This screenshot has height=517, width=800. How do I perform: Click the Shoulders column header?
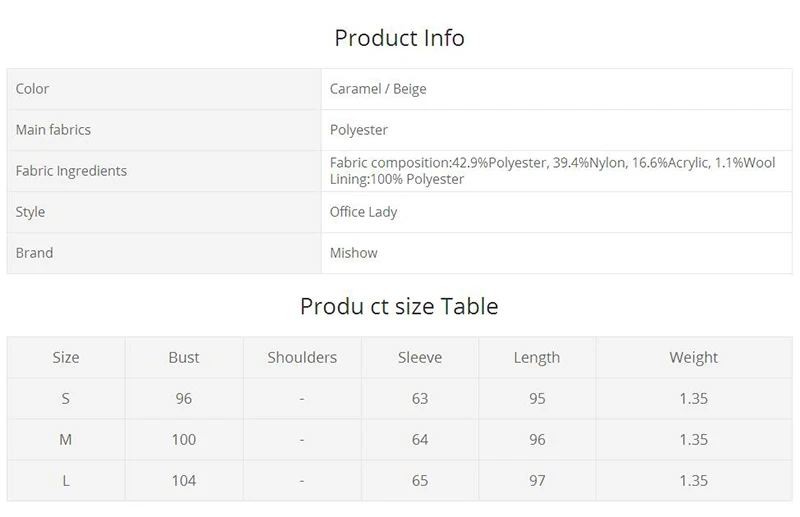click(x=302, y=357)
